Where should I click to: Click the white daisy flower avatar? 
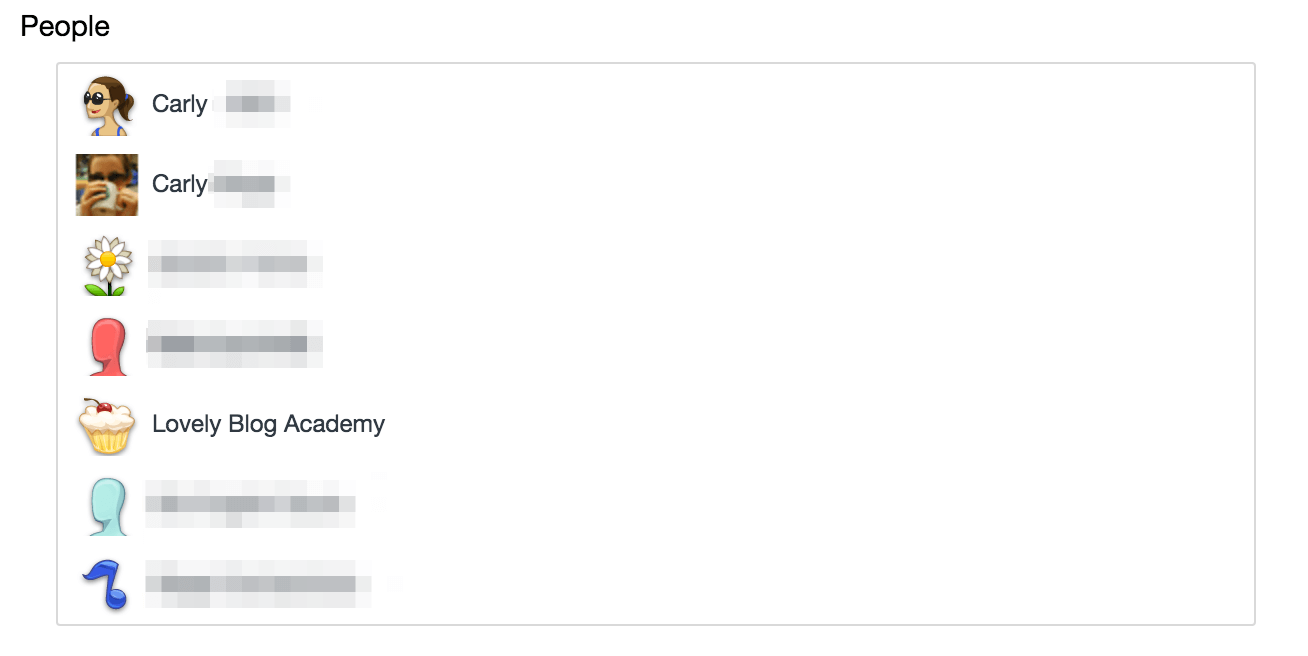107,265
